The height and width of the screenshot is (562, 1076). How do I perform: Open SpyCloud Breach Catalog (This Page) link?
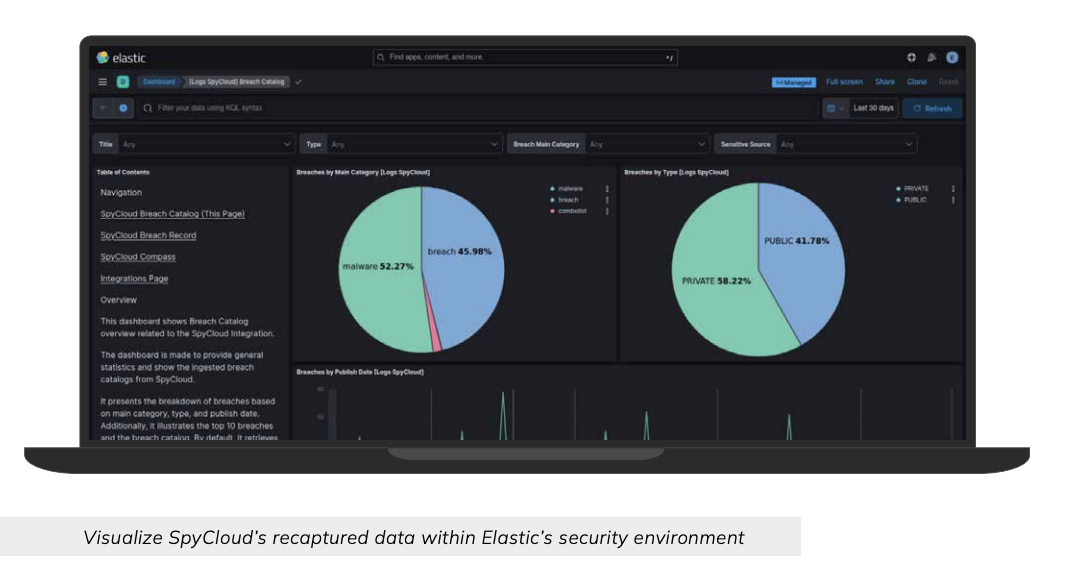point(172,214)
